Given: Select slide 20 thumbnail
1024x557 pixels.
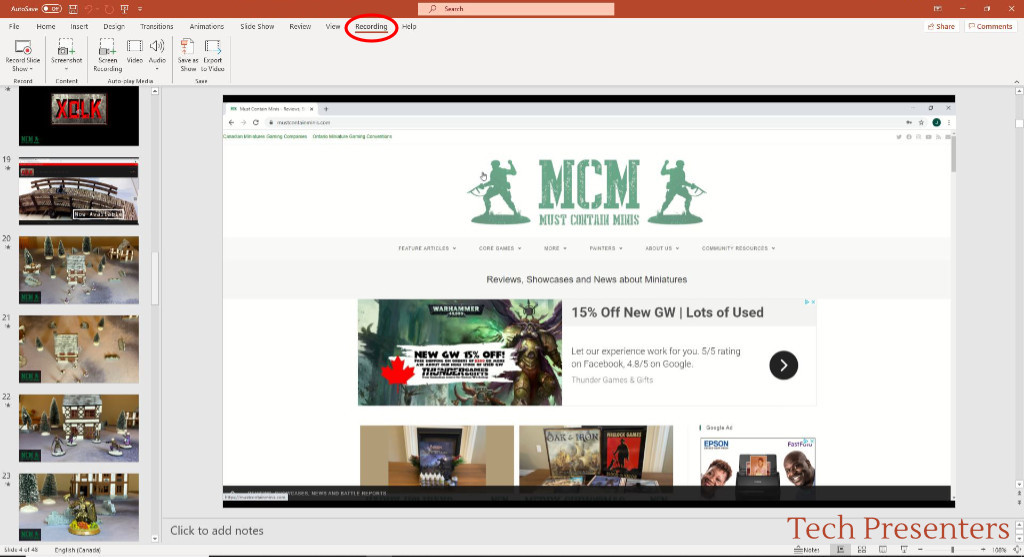Looking at the screenshot, I should point(78,270).
